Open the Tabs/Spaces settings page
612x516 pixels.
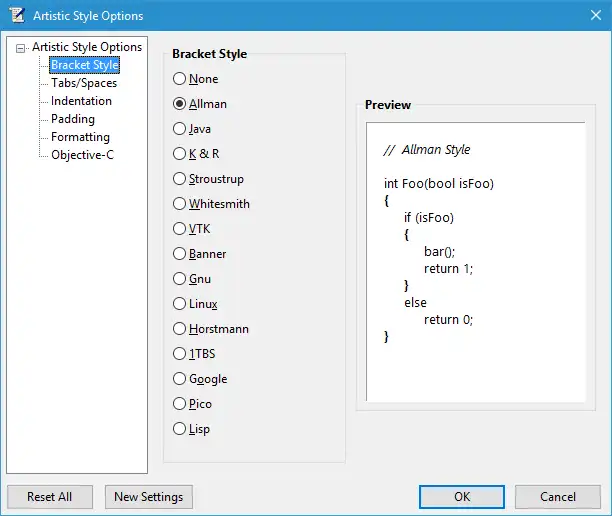tap(84, 83)
